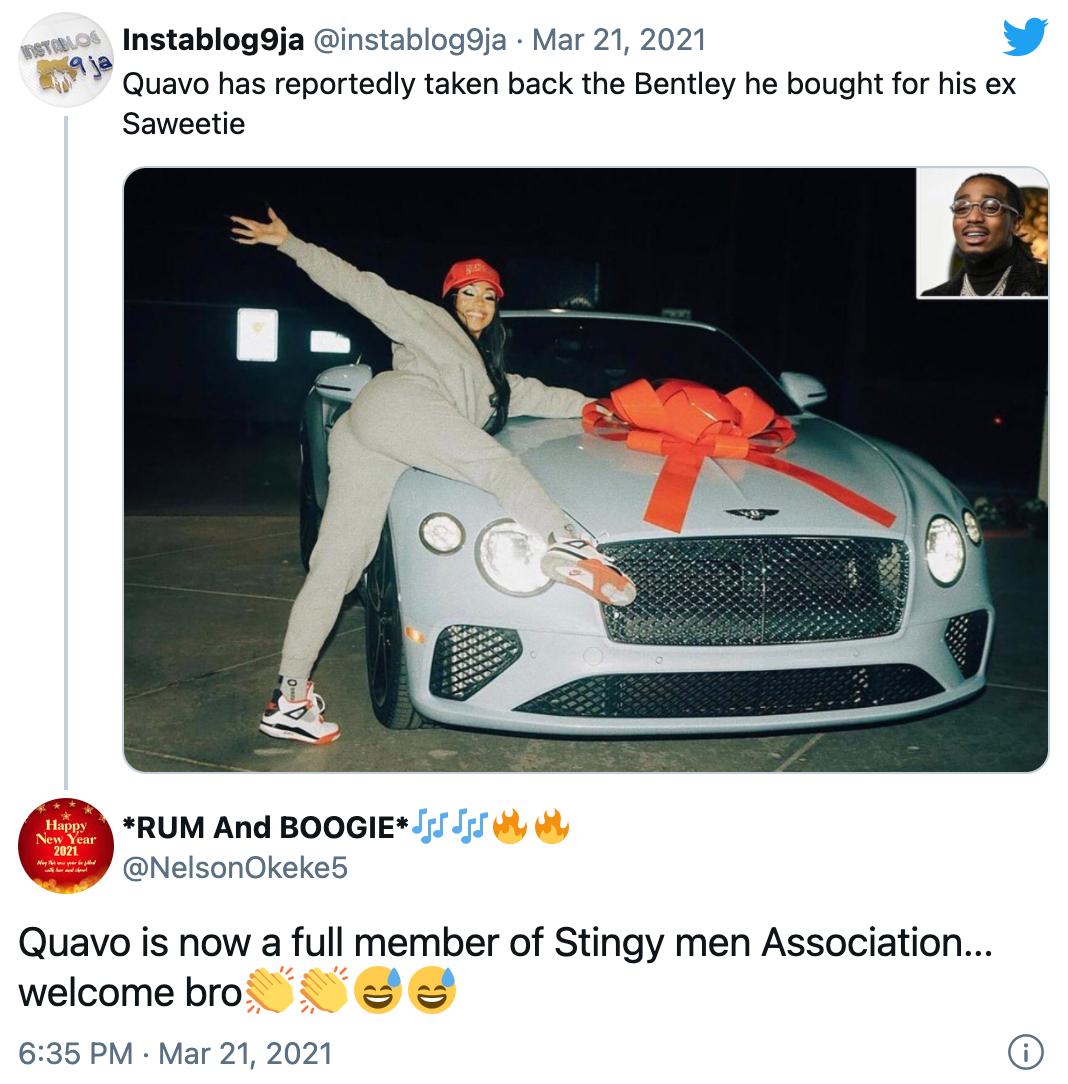Open the info icon beside timestamp

coord(1026,1052)
